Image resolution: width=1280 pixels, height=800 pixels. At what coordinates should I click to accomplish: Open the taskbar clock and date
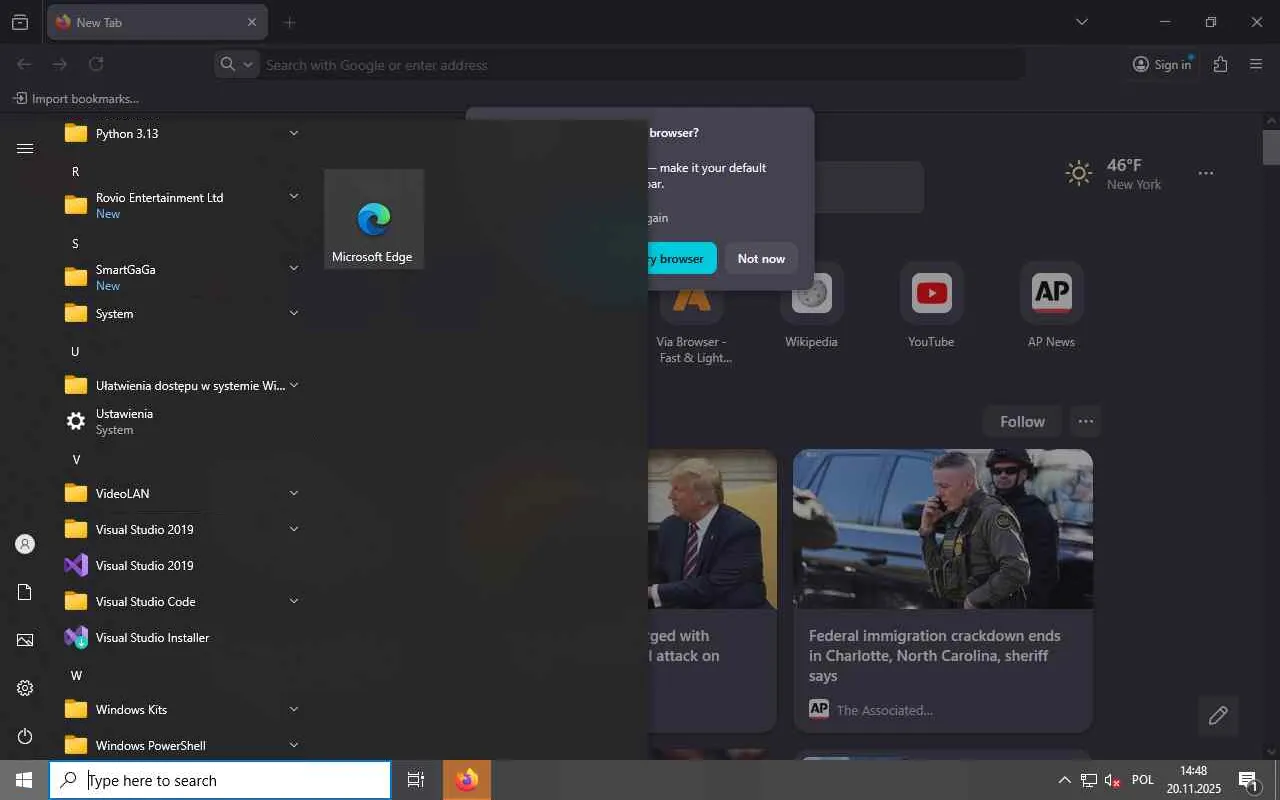click(1194, 780)
